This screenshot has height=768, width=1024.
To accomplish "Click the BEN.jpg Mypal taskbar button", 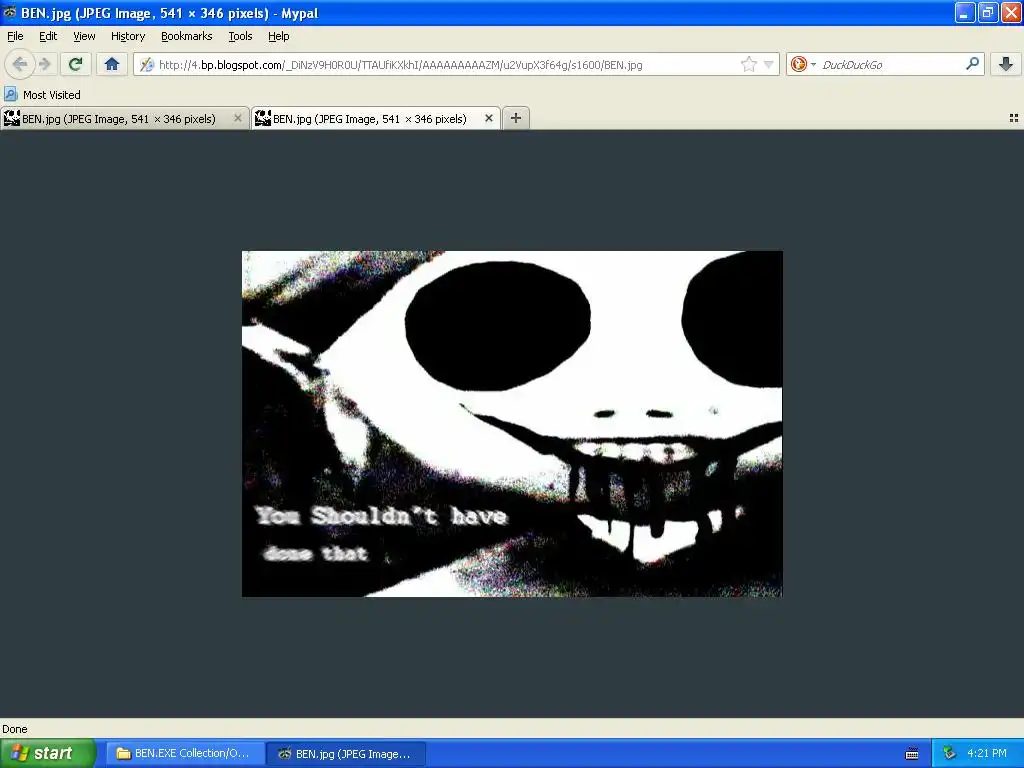I will click(x=347, y=753).
